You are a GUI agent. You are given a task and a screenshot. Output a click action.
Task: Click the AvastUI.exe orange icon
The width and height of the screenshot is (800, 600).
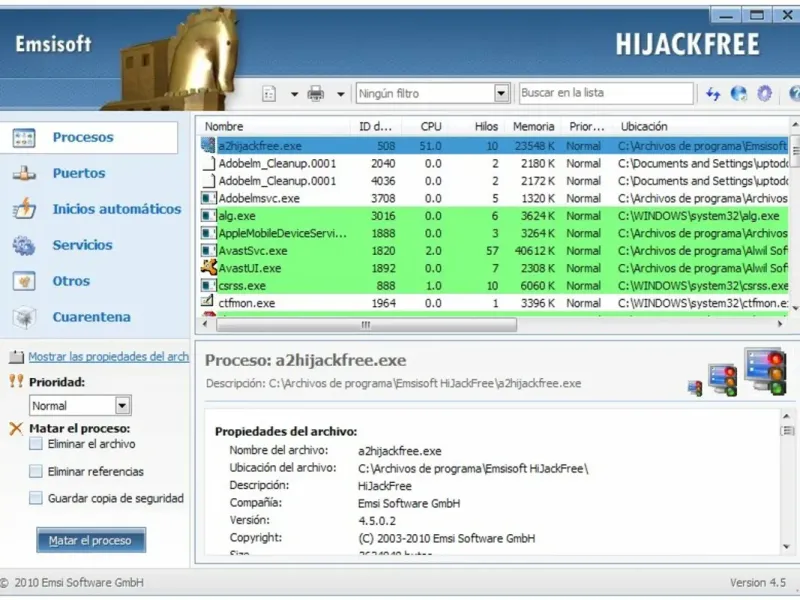tap(209, 267)
